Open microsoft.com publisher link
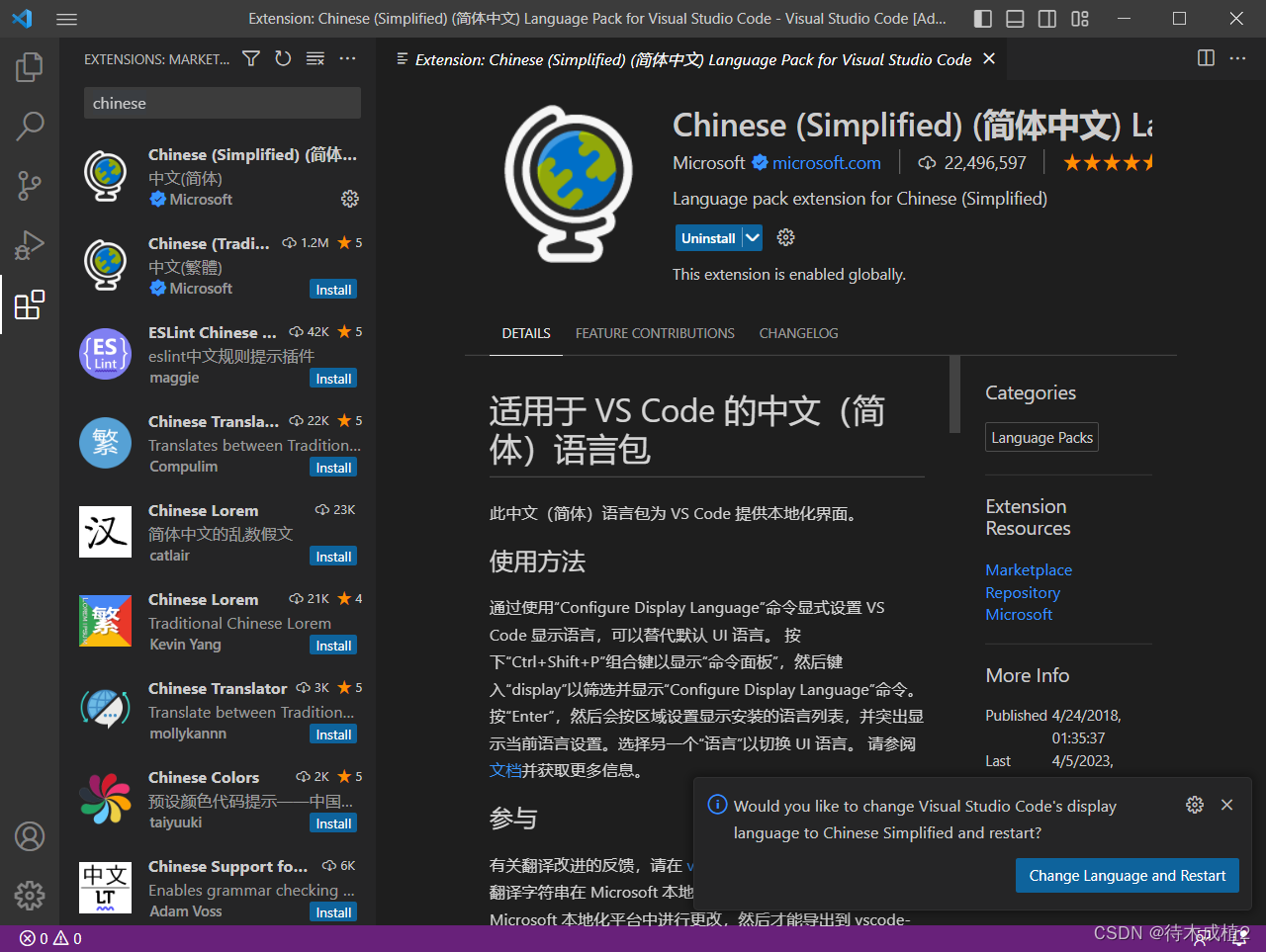This screenshot has width=1266, height=952. [826, 163]
